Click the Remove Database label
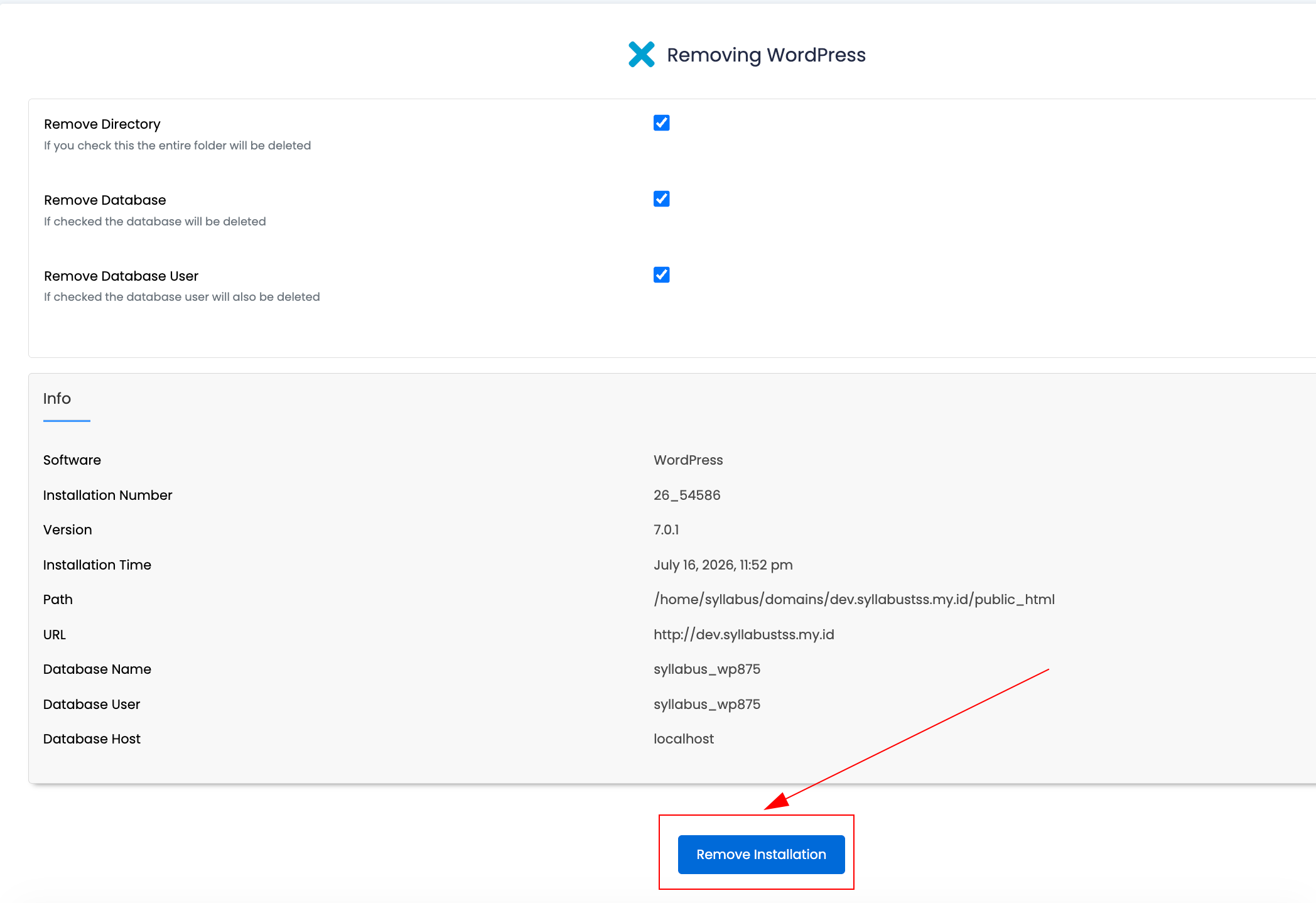This screenshot has width=1316, height=903. [105, 200]
